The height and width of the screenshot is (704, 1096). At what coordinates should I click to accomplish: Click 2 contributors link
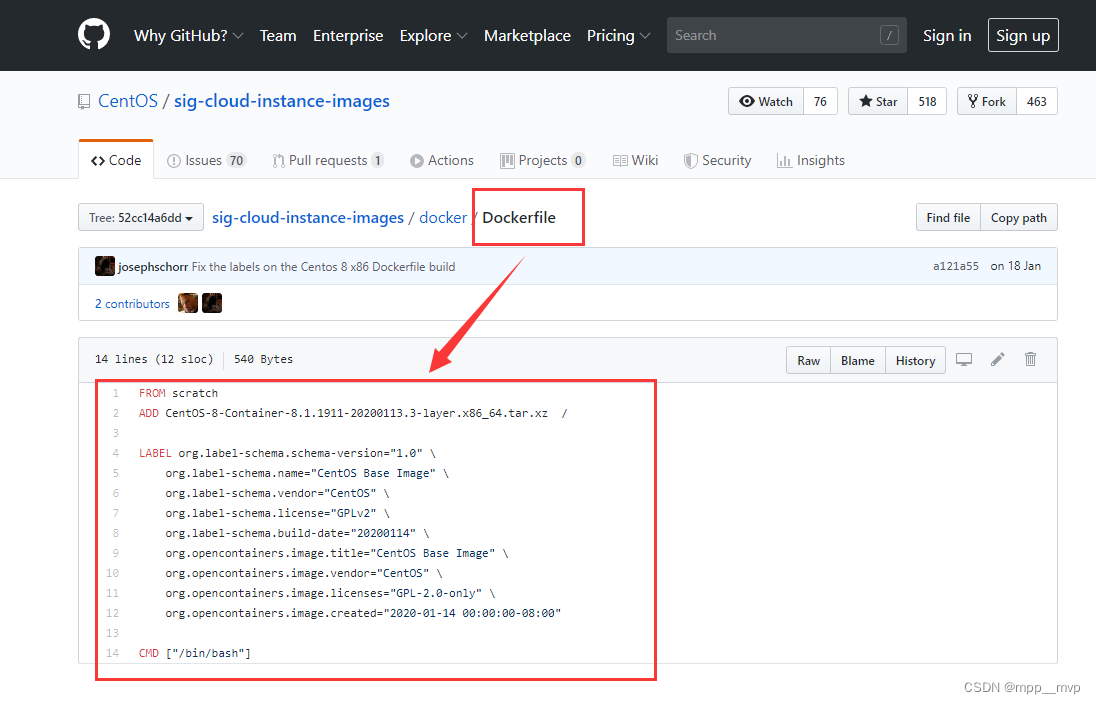pos(132,303)
